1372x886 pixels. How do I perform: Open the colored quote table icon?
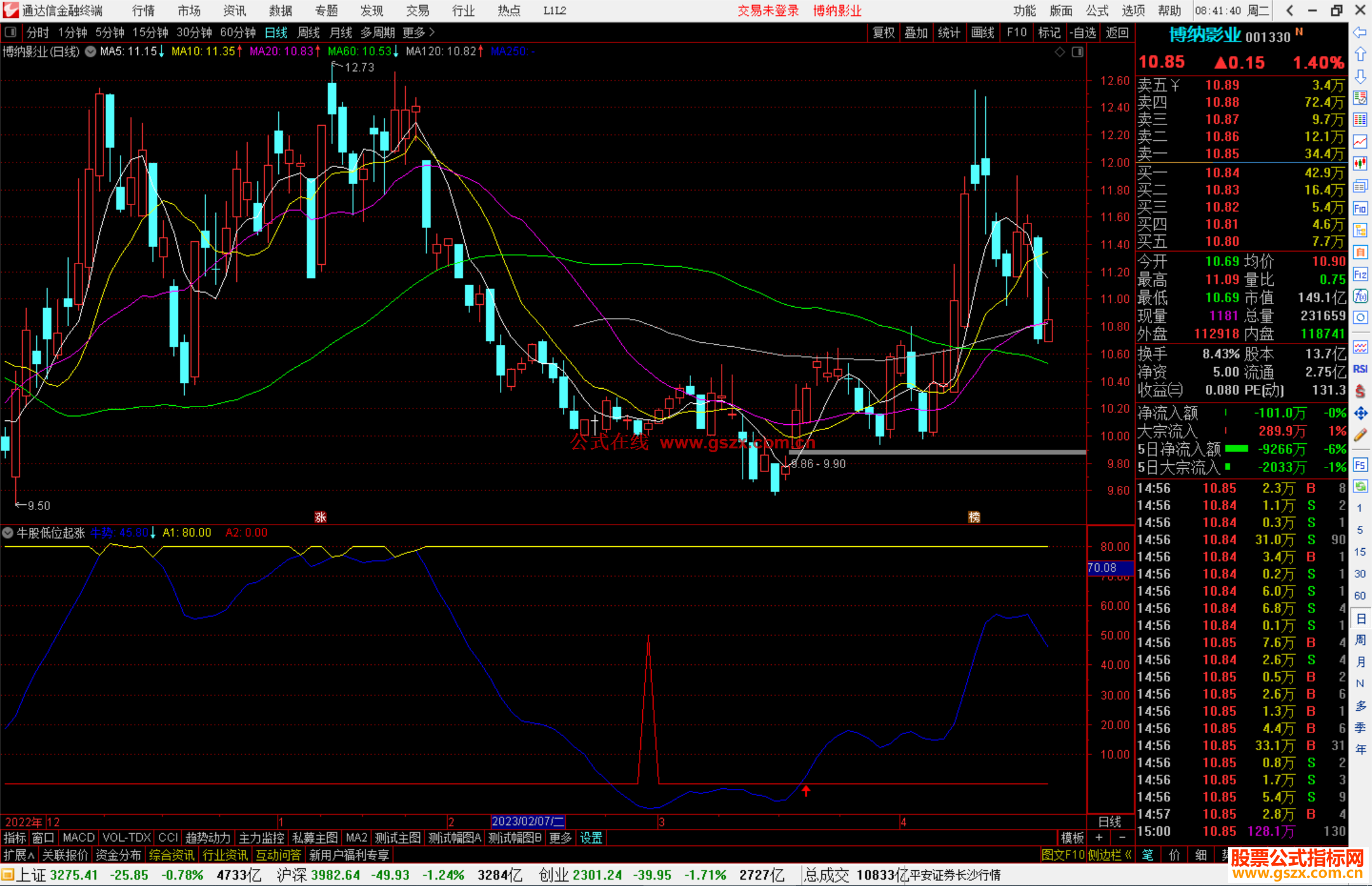coord(1360,98)
